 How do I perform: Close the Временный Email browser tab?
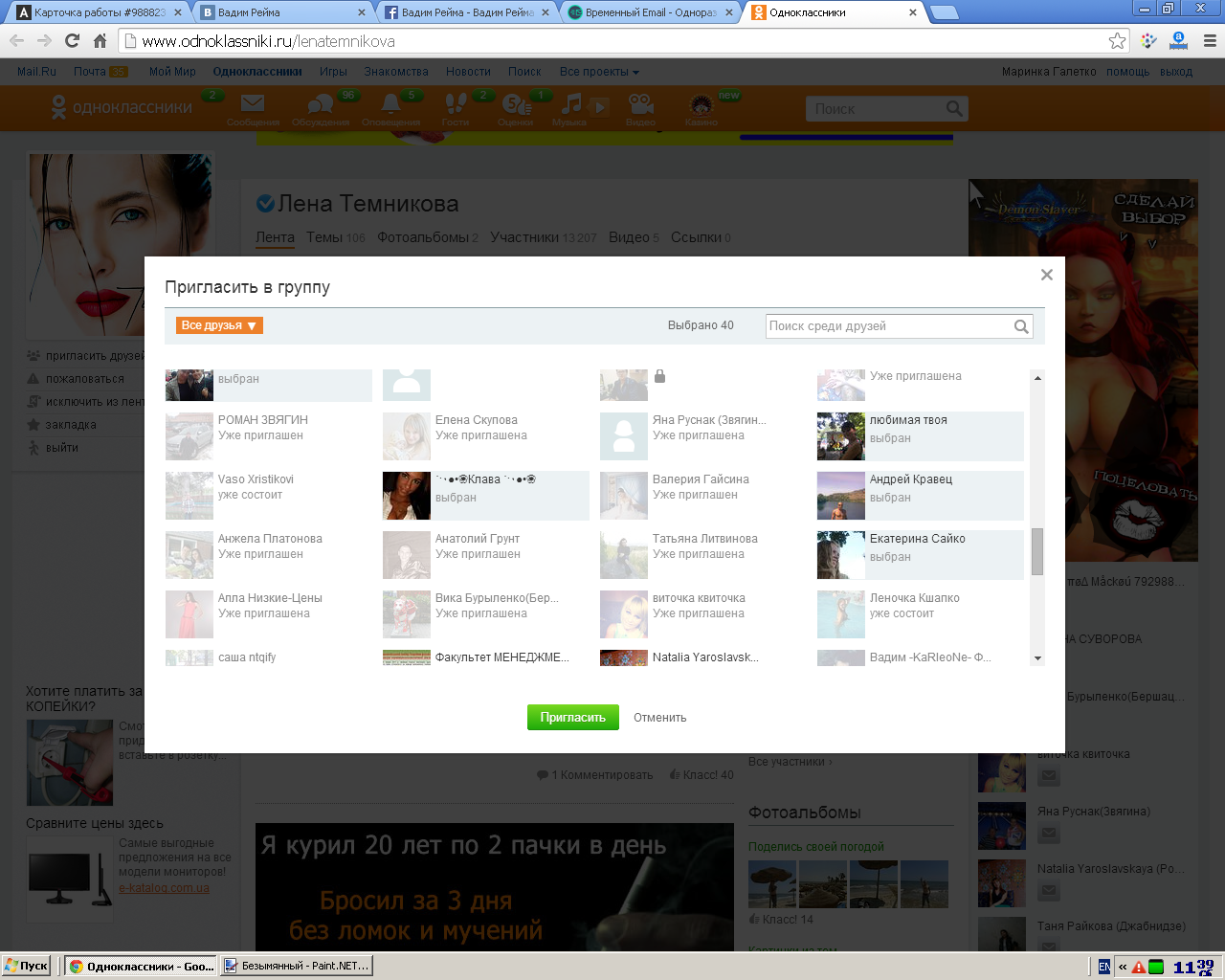tap(729, 12)
